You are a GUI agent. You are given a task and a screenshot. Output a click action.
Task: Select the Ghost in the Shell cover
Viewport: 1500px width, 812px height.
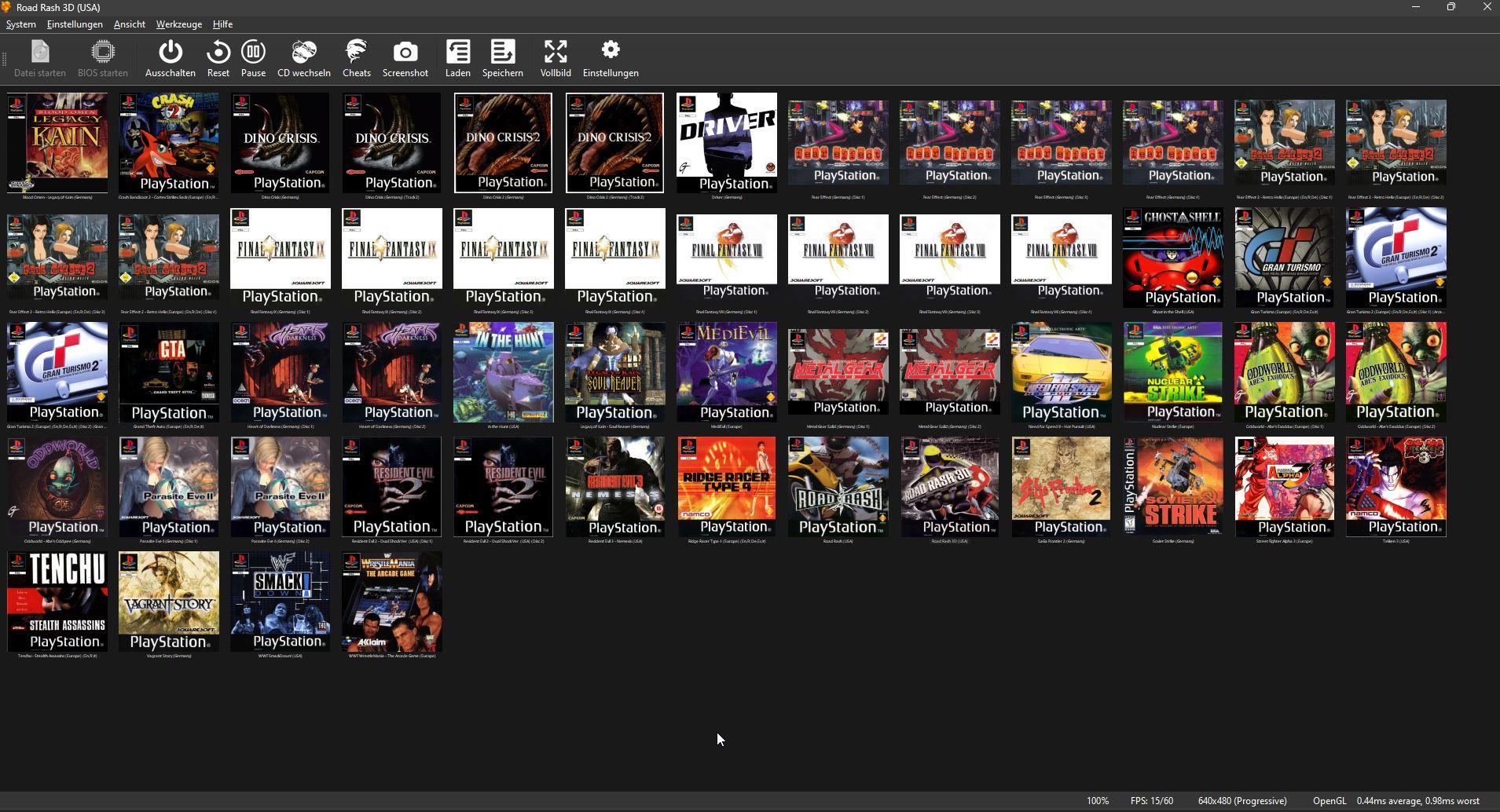point(1173,258)
